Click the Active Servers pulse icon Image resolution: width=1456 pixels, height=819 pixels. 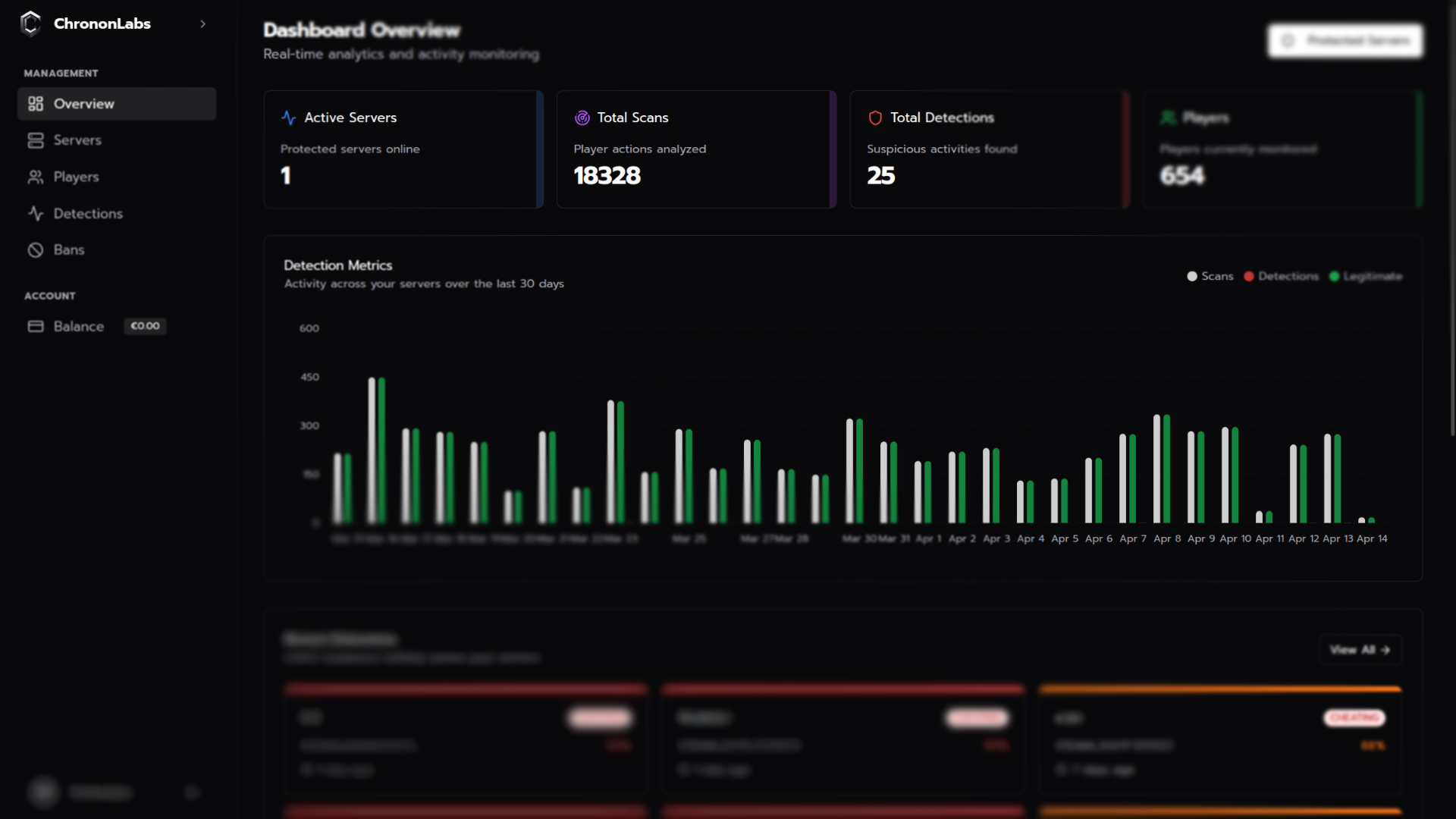pyautogui.click(x=288, y=118)
